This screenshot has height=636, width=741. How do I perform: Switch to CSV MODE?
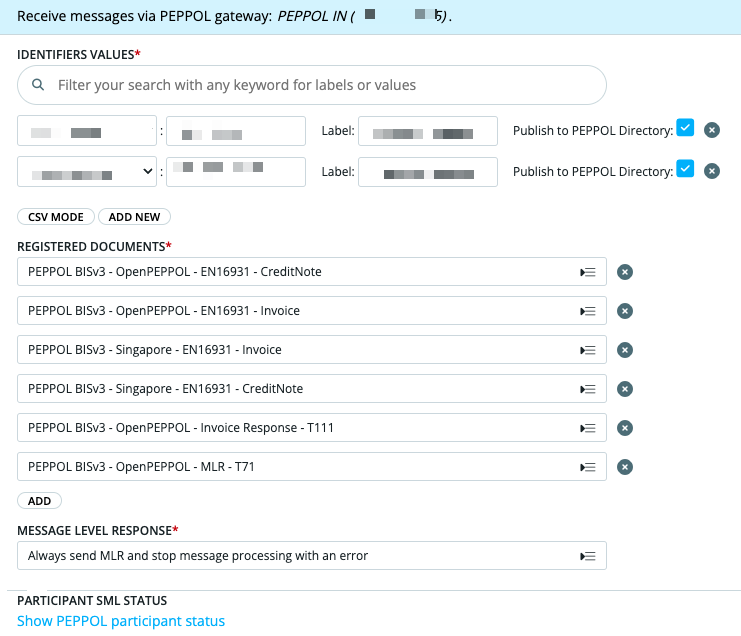(56, 217)
